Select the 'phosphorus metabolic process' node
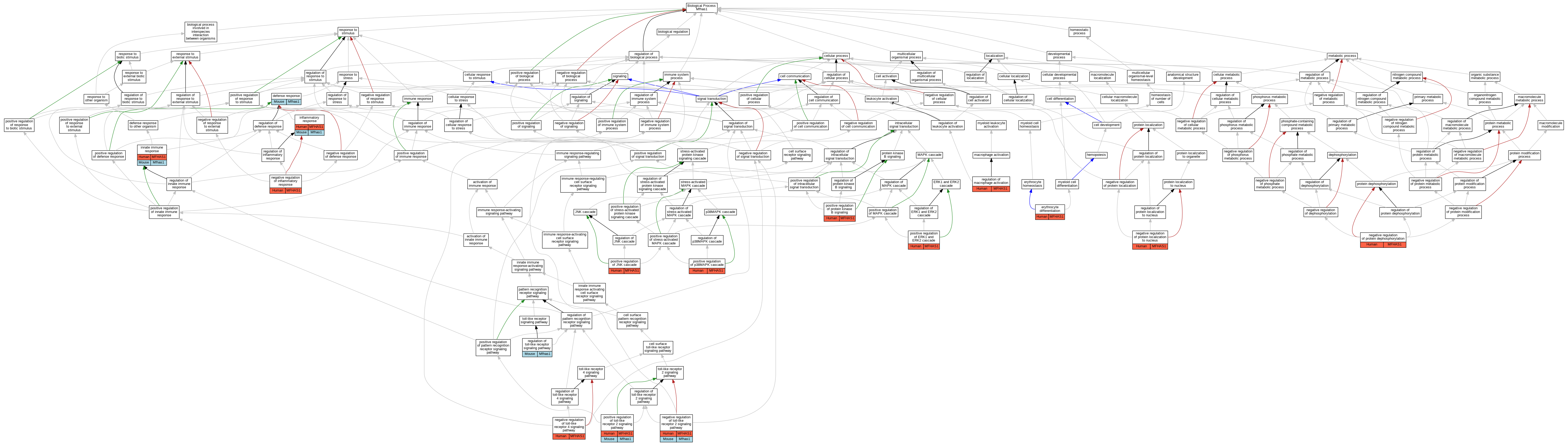This screenshot has width=1568, height=445. tap(1269, 98)
